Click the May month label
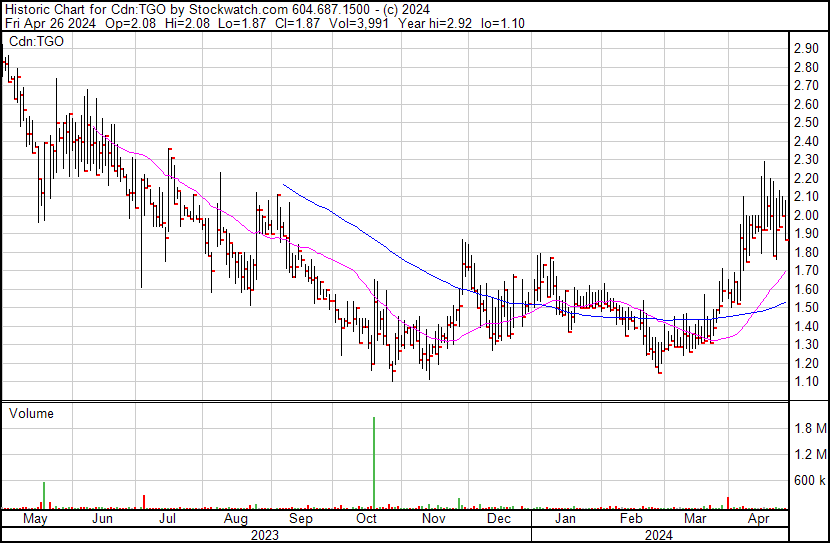 pos(35,519)
